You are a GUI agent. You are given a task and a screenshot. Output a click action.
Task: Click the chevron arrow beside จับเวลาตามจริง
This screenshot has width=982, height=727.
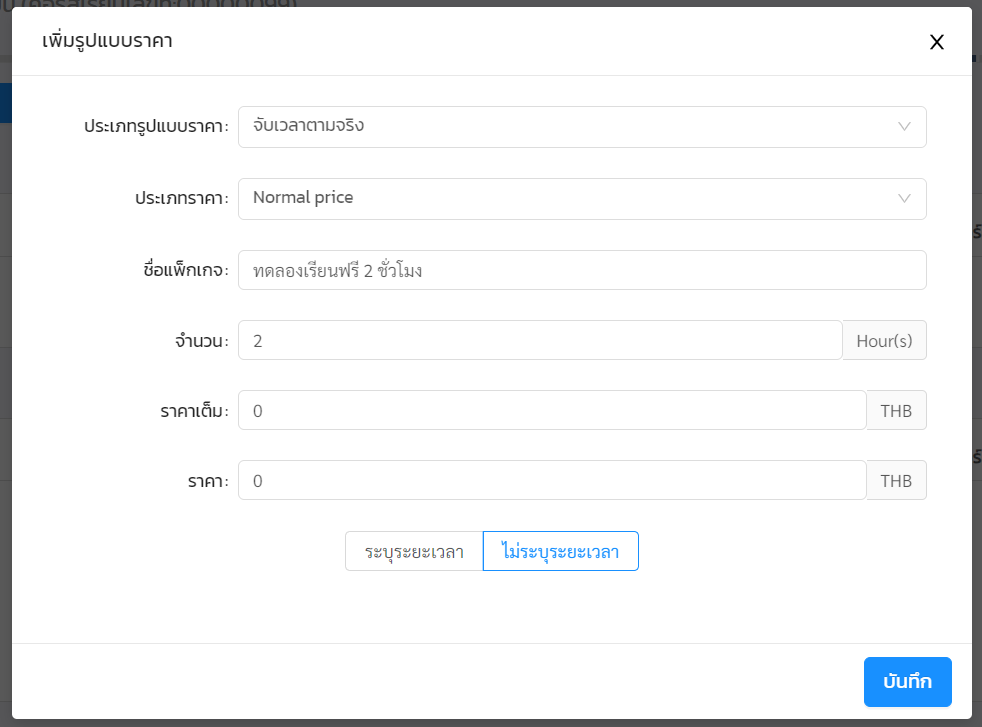tap(904, 127)
